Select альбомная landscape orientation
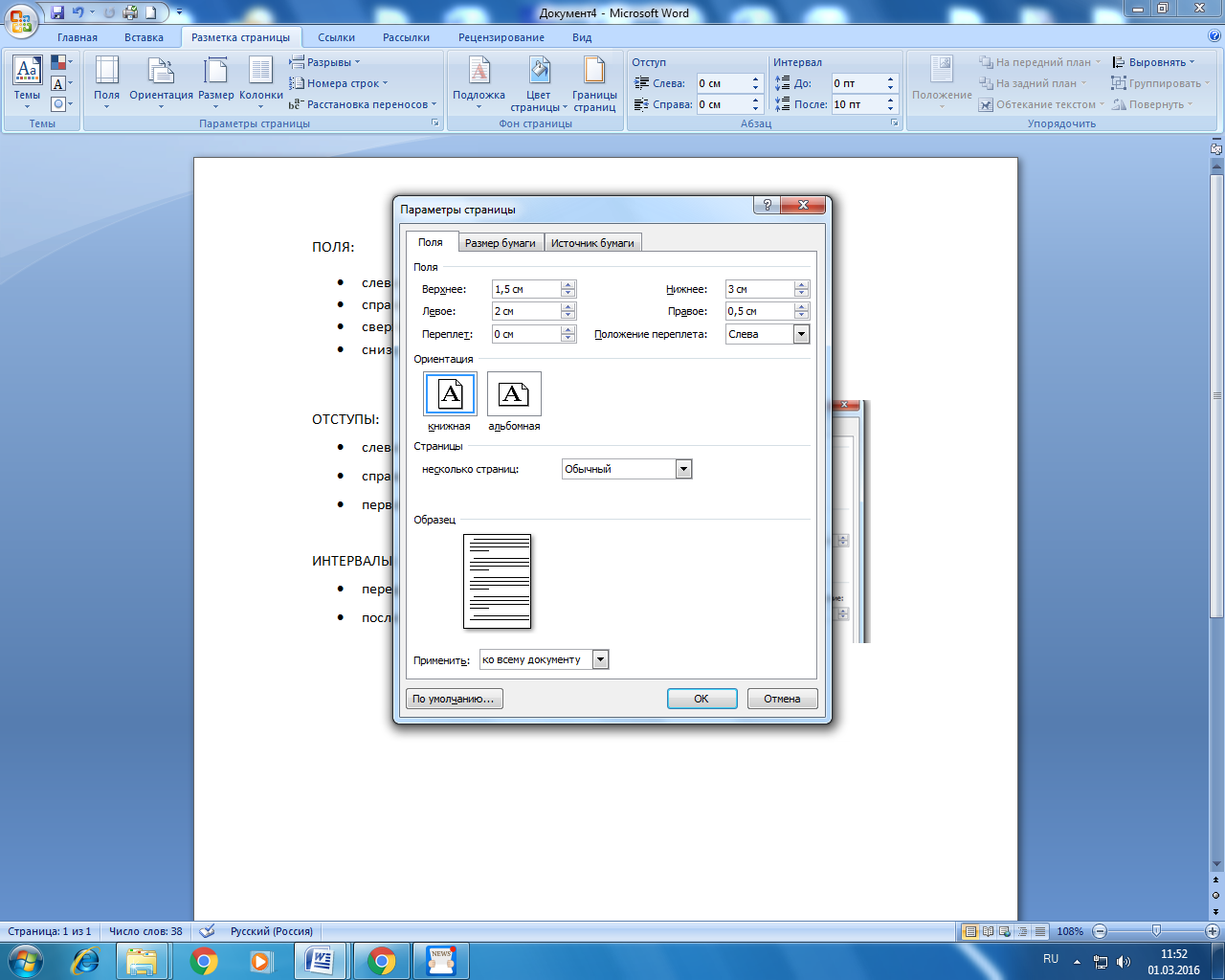1225x980 pixels. pyautogui.click(x=514, y=394)
